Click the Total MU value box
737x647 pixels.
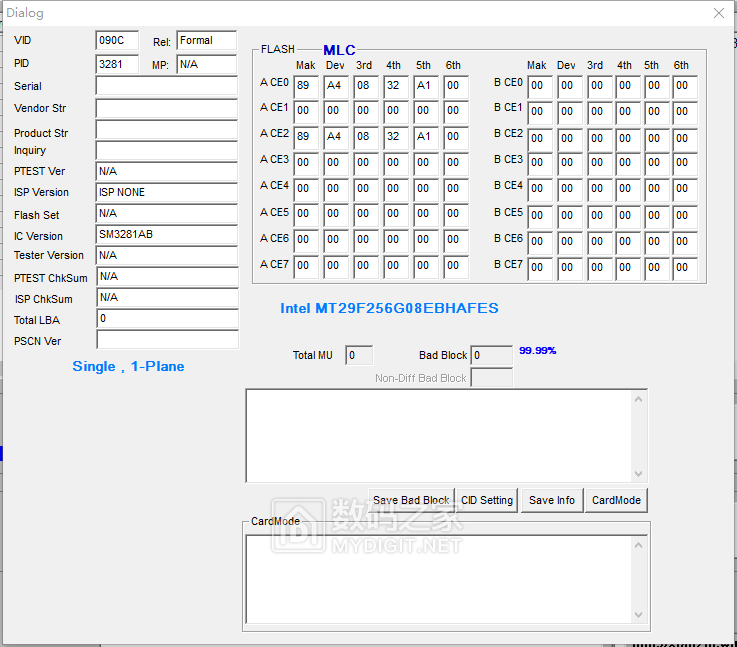[x=359, y=355]
